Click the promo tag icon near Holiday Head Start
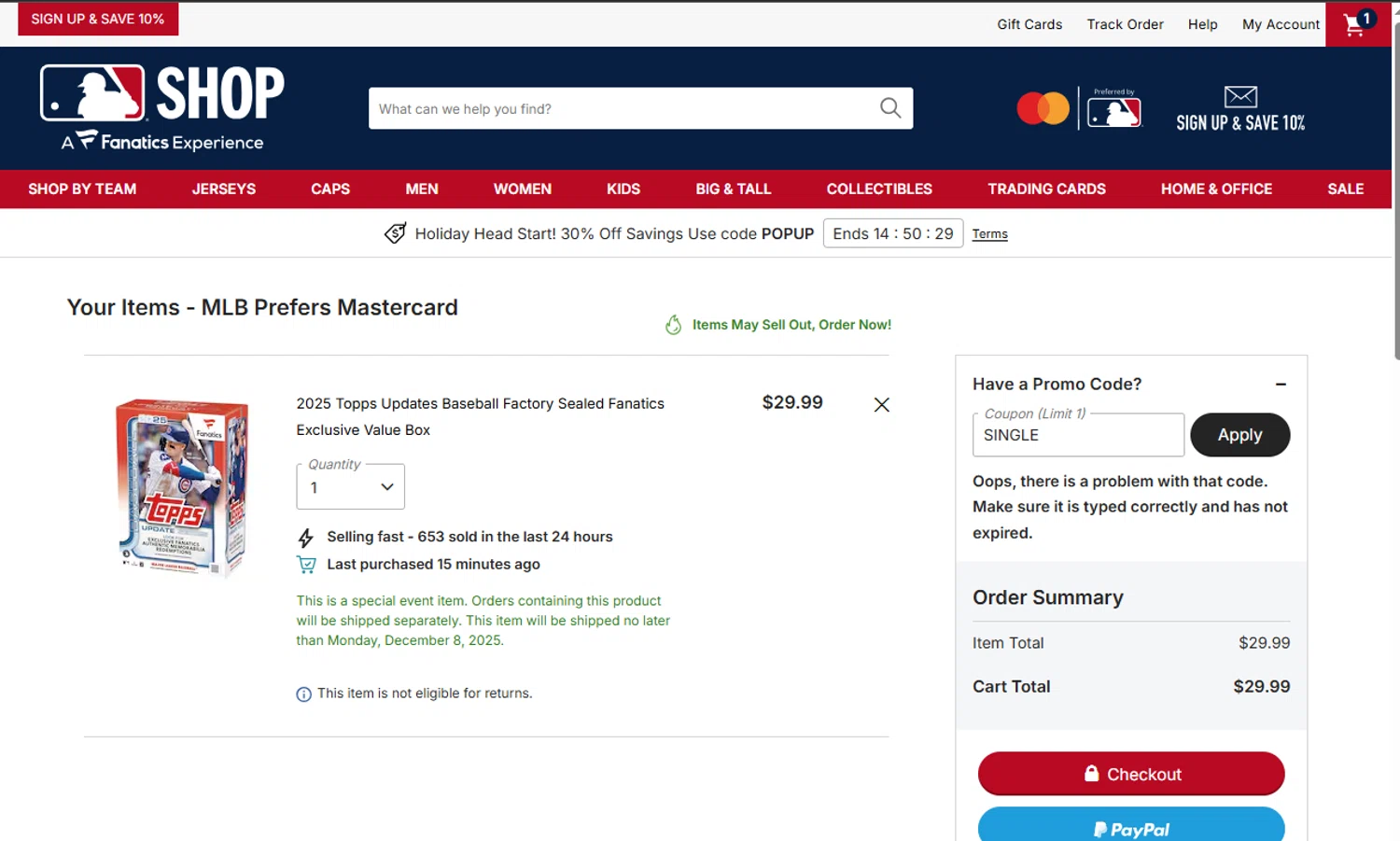 click(x=395, y=233)
